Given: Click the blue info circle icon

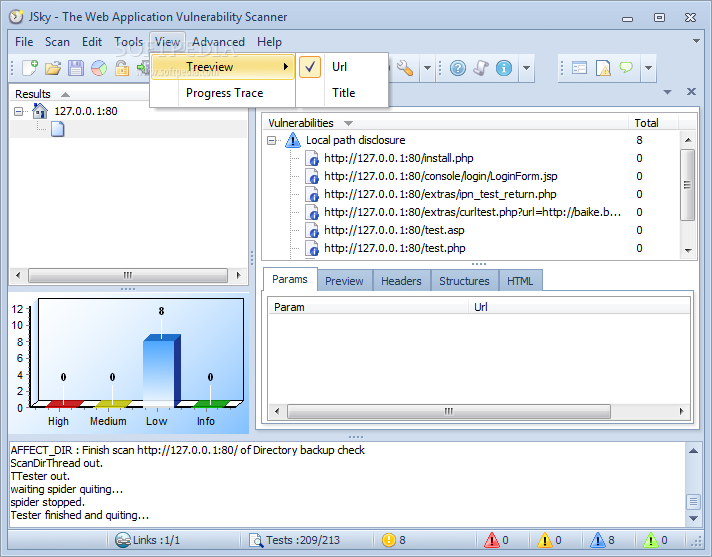Looking at the screenshot, I should (504, 68).
